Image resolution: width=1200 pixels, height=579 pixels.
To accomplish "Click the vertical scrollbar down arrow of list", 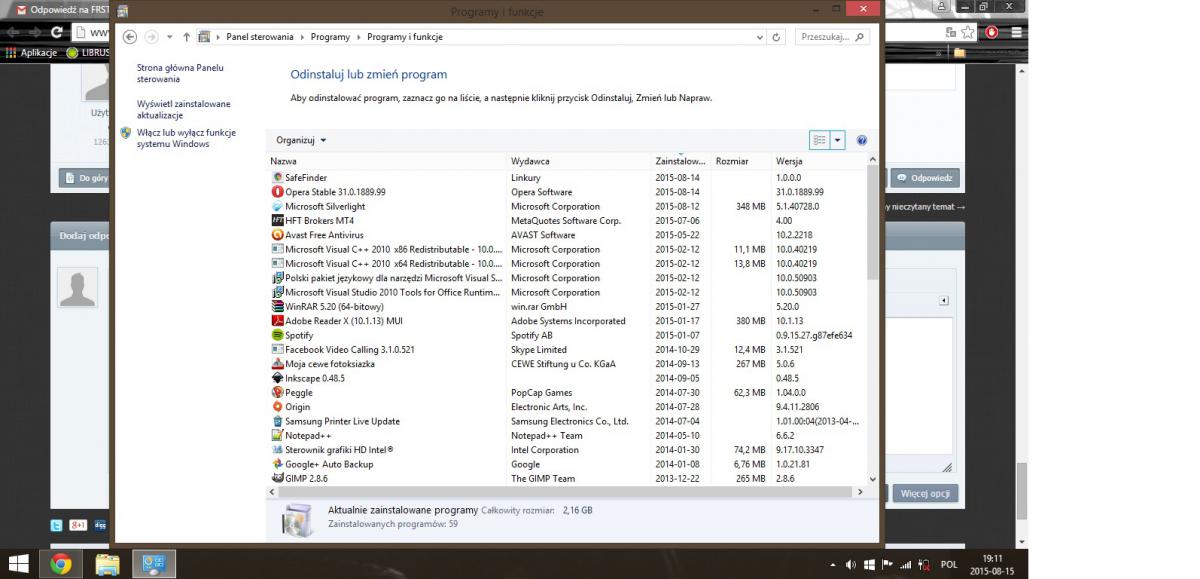I will [x=872, y=479].
